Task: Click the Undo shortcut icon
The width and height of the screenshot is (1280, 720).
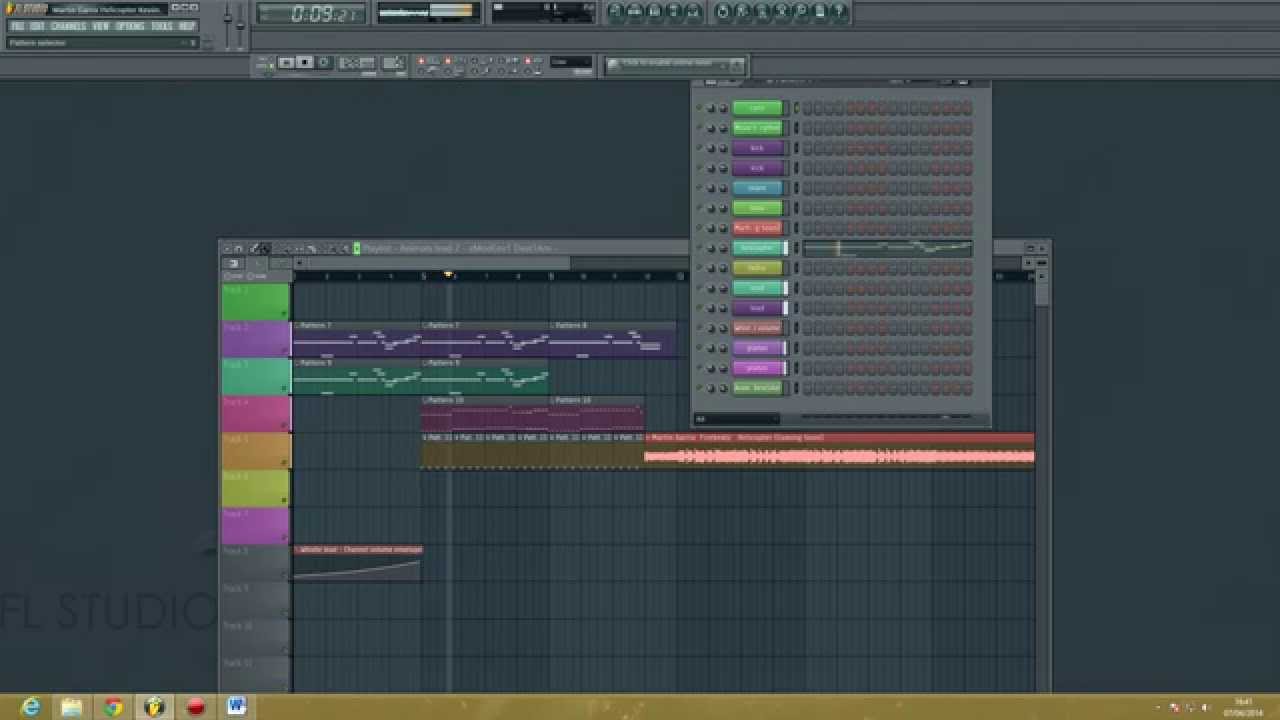Action: coord(722,12)
